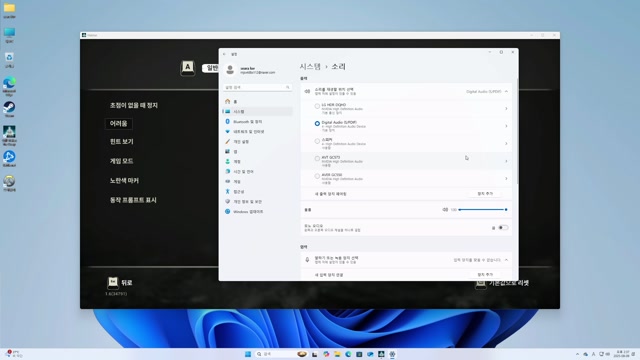Click the Steam desktop icon
This screenshot has height=360, width=640.
click(x=9, y=109)
